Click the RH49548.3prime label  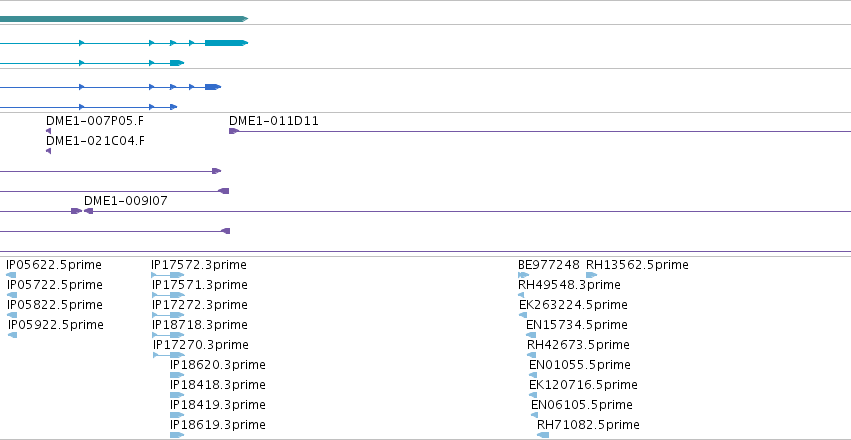pyautogui.click(x=569, y=284)
